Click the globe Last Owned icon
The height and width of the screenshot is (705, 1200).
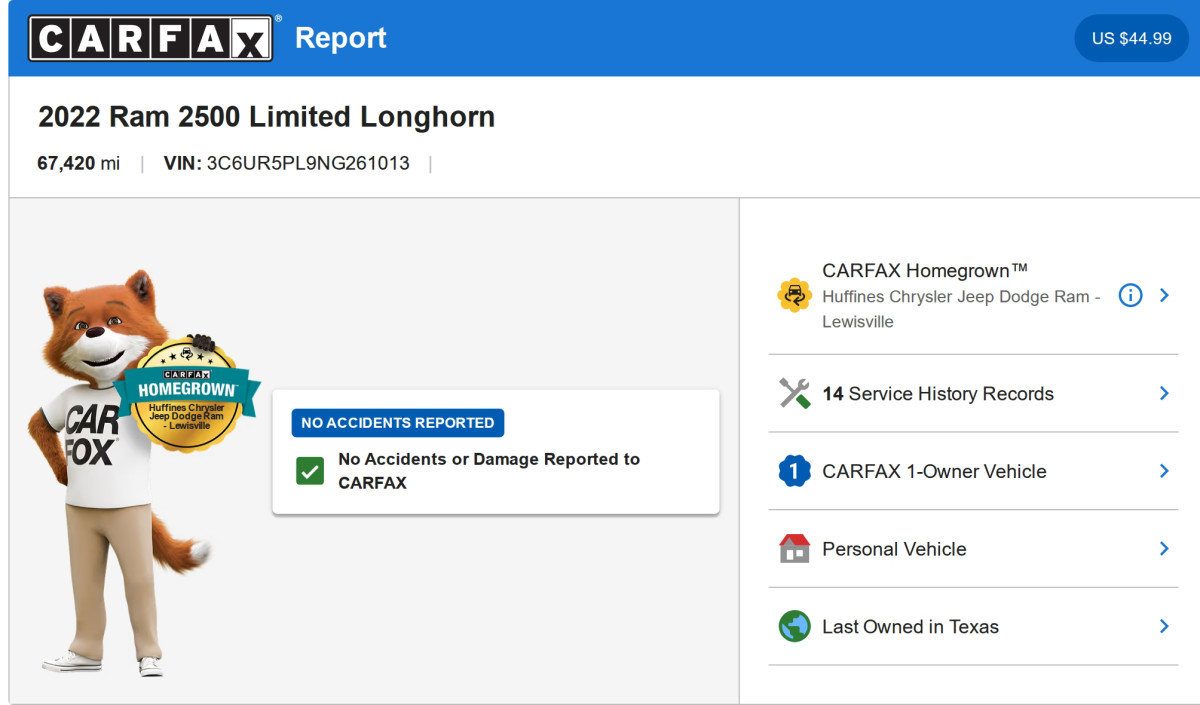pyautogui.click(x=794, y=626)
